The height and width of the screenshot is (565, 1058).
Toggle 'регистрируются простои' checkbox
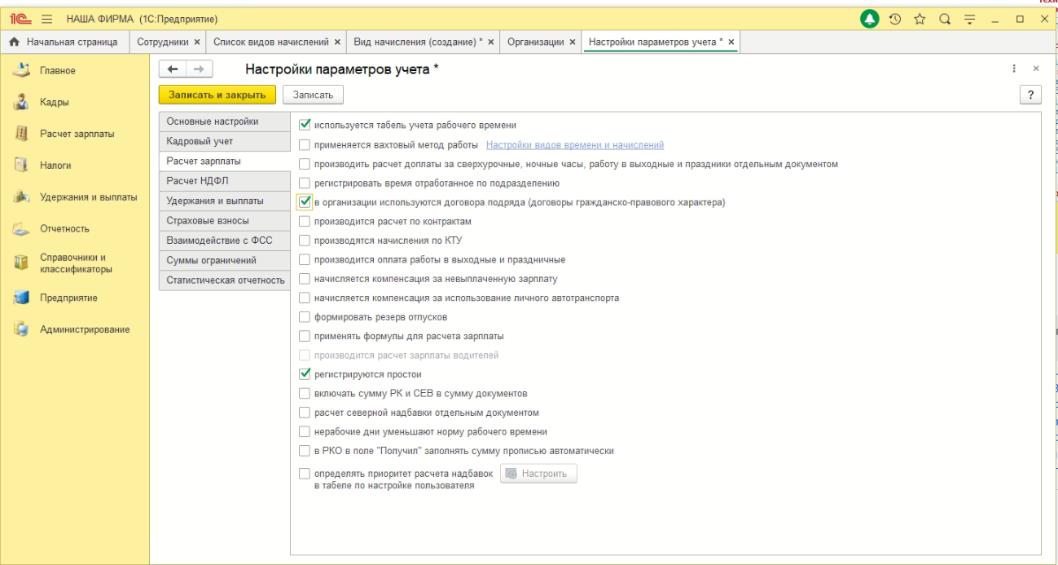(x=306, y=373)
